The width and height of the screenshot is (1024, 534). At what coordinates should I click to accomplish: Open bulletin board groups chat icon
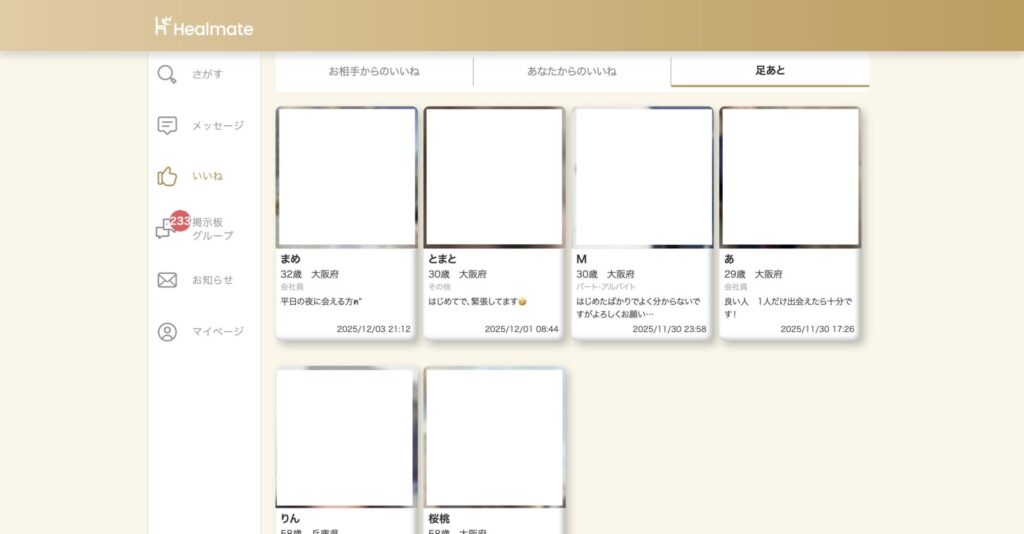coord(164,231)
